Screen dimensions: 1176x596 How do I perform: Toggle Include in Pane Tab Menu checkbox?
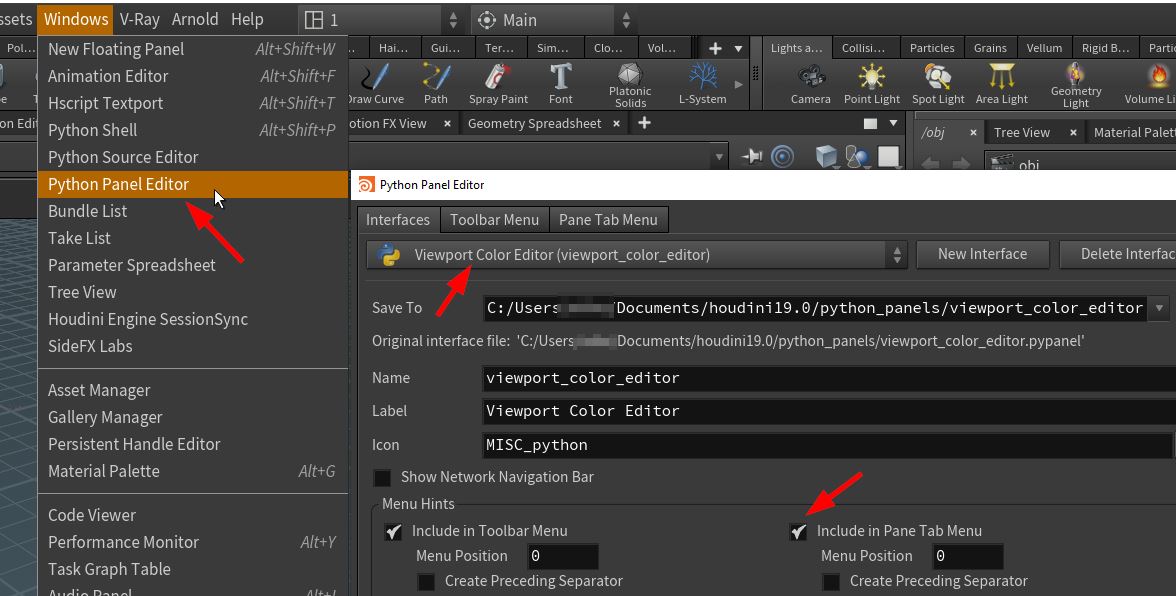pos(798,532)
